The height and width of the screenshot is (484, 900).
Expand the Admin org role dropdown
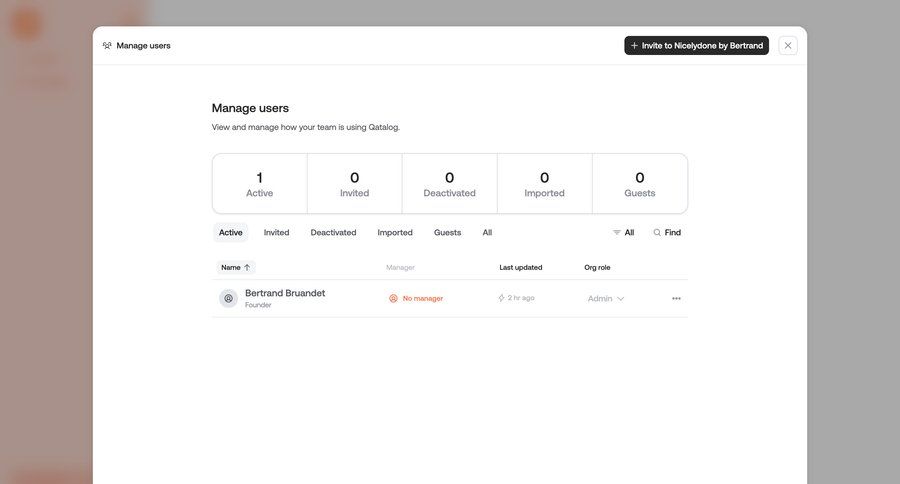(606, 299)
